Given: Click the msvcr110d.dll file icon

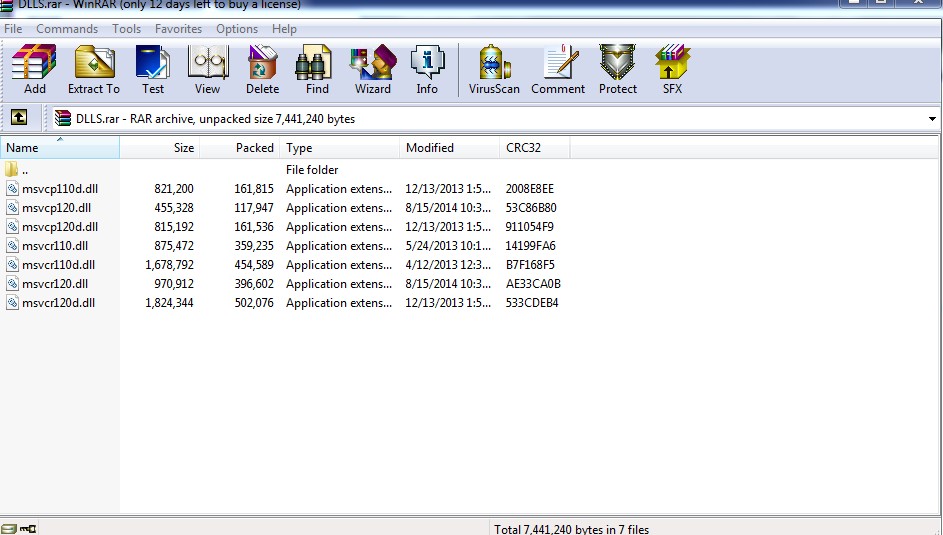Looking at the screenshot, I should 12,265.
